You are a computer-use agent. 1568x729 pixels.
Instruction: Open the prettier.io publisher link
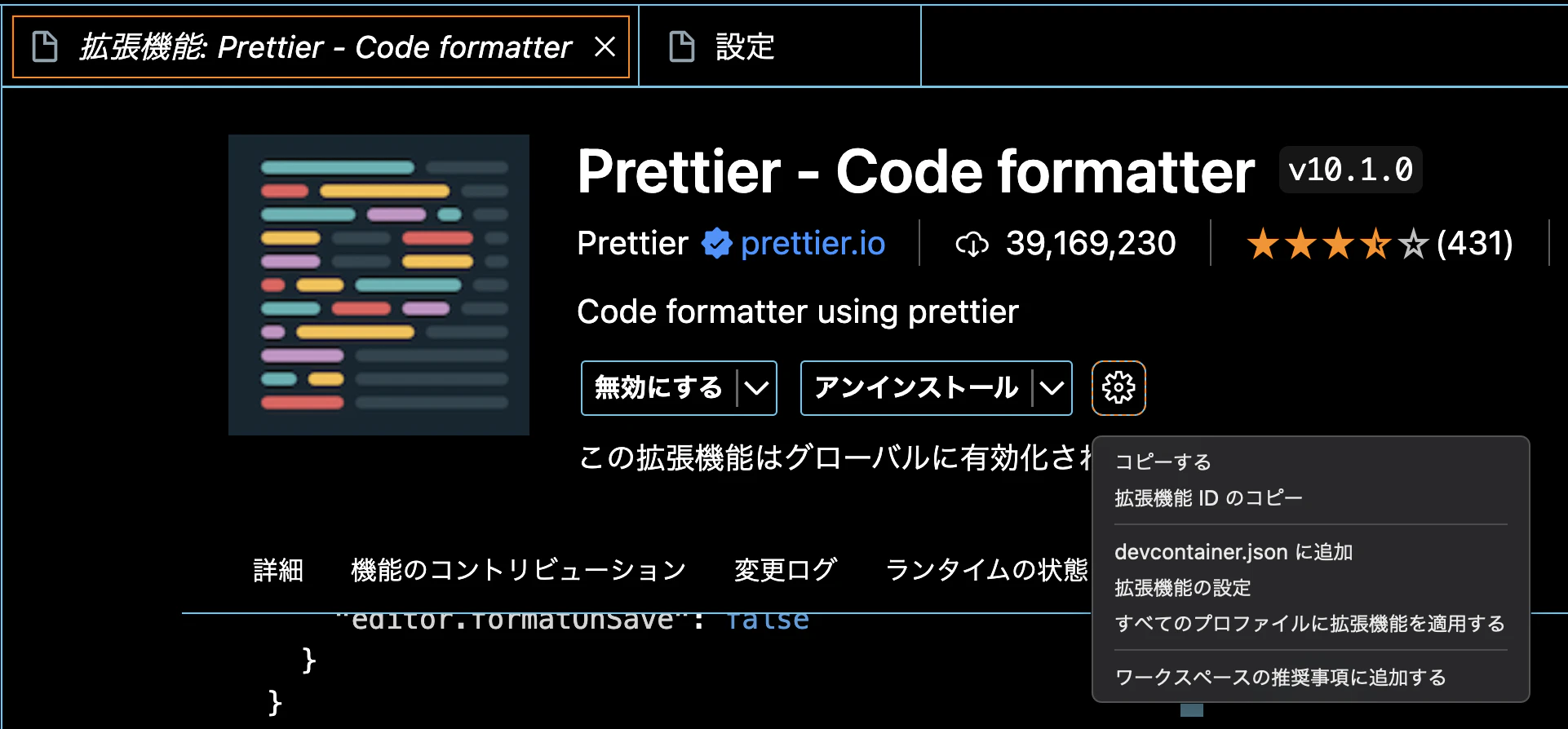click(813, 243)
